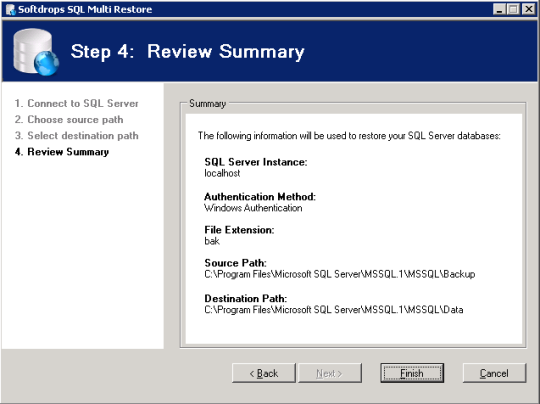Click the disabled maximize button
The height and width of the screenshot is (404, 540).
coord(513,9)
